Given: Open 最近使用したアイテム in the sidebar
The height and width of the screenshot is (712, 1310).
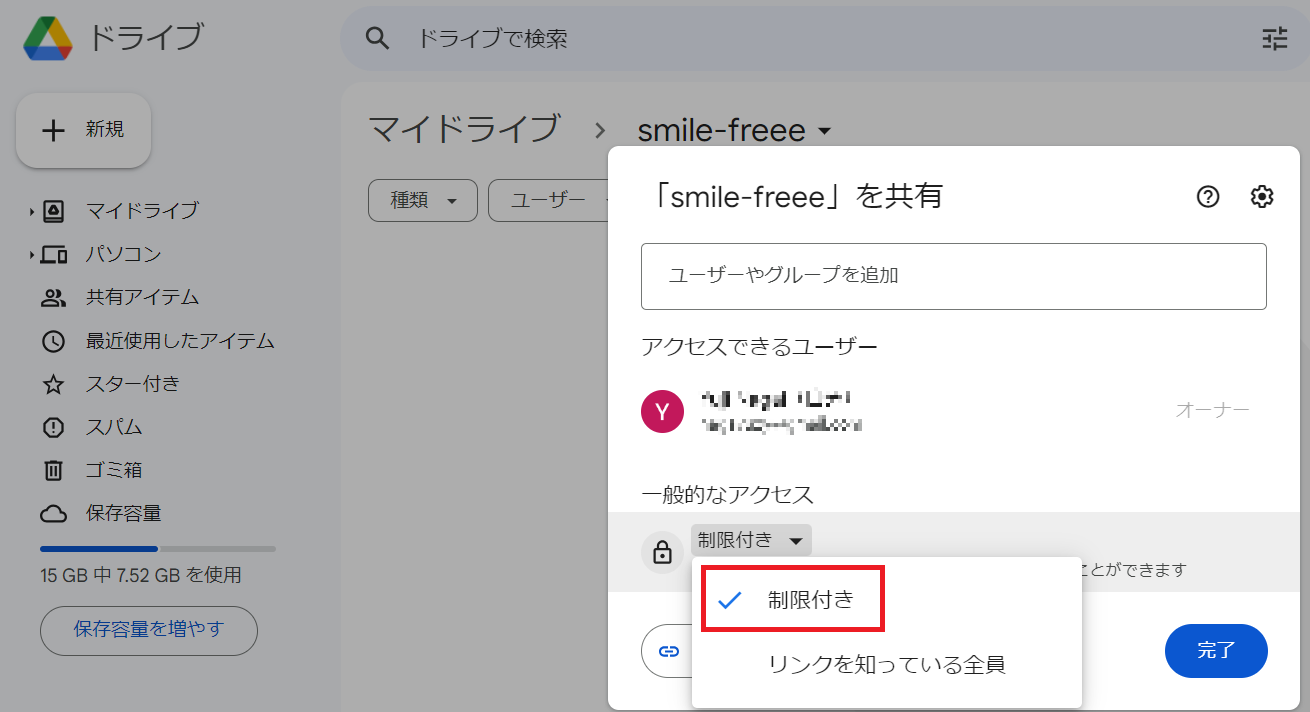Looking at the screenshot, I should pos(180,341).
